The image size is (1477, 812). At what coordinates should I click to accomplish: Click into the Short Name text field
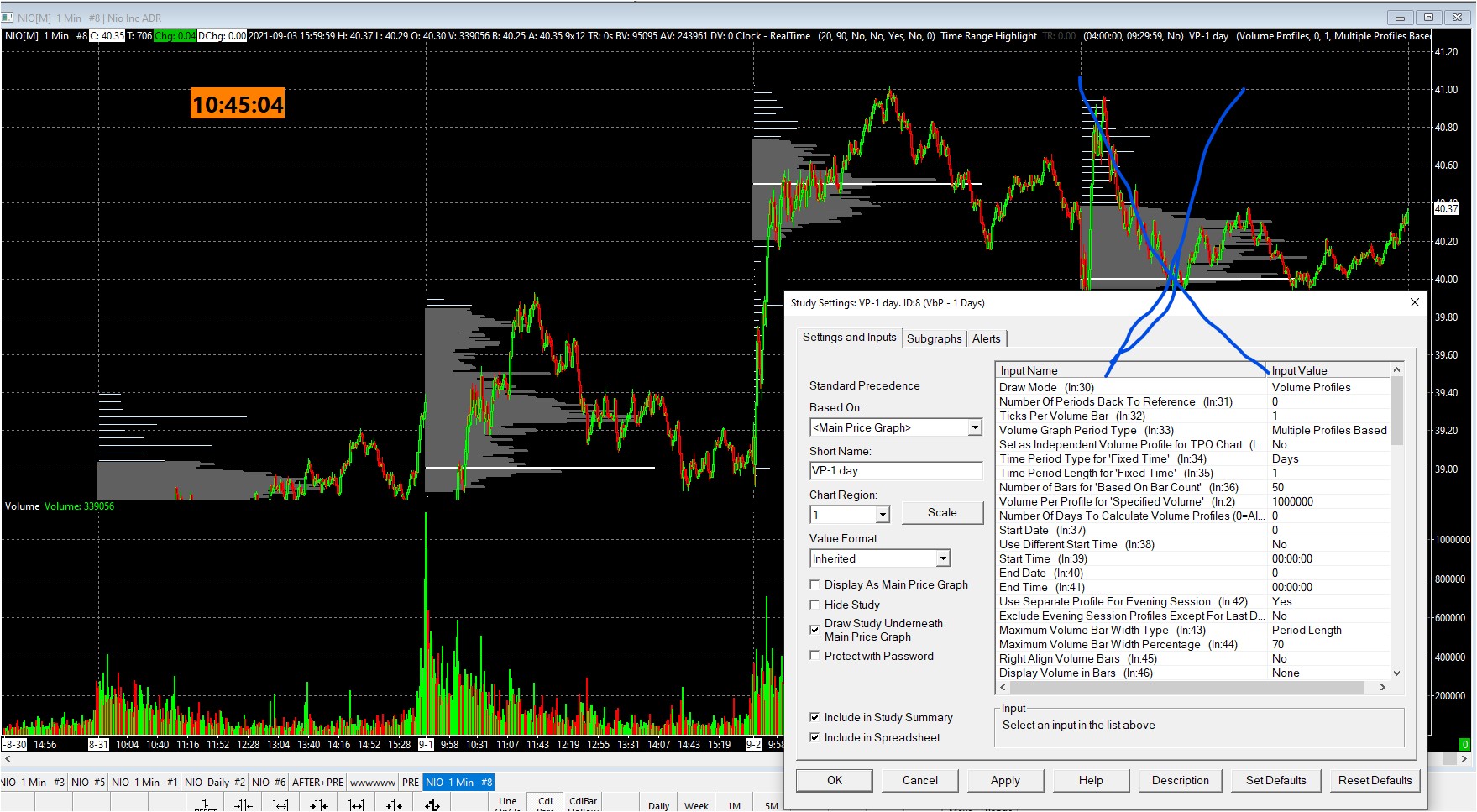(896, 471)
